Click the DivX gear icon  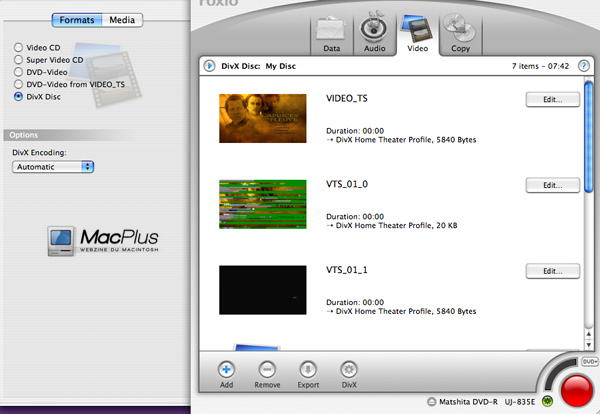click(x=349, y=369)
